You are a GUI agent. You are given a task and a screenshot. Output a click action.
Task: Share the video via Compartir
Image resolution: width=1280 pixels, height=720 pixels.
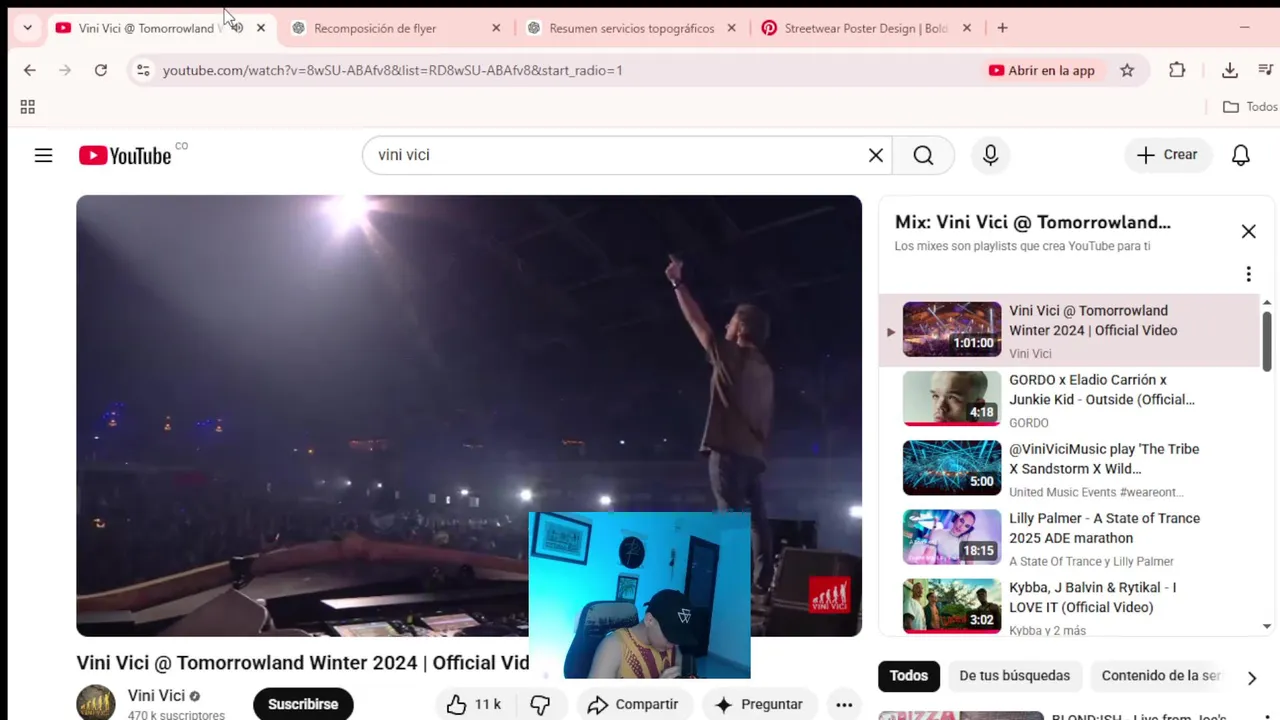(x=633, y=704)
